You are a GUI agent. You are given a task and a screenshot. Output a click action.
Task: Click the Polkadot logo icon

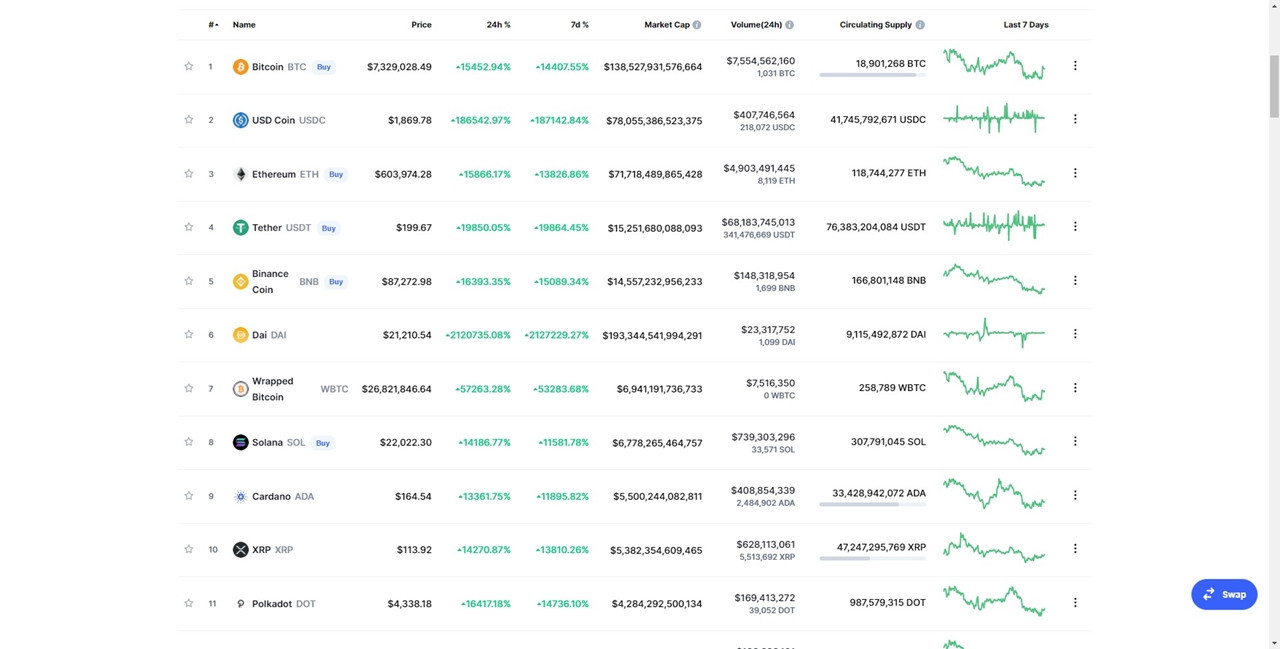point(240,604)
